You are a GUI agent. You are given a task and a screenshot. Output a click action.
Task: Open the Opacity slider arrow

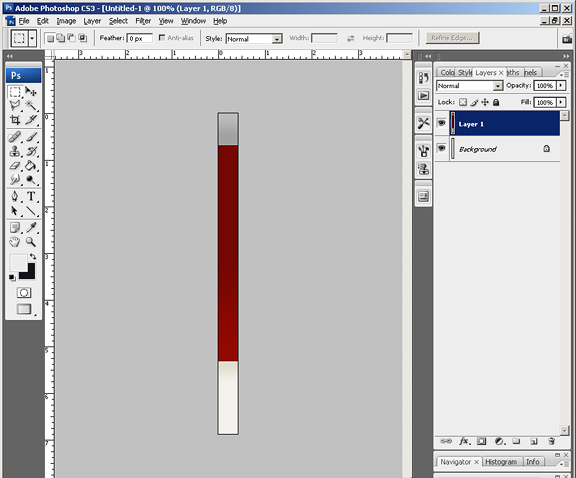[561, 86]
